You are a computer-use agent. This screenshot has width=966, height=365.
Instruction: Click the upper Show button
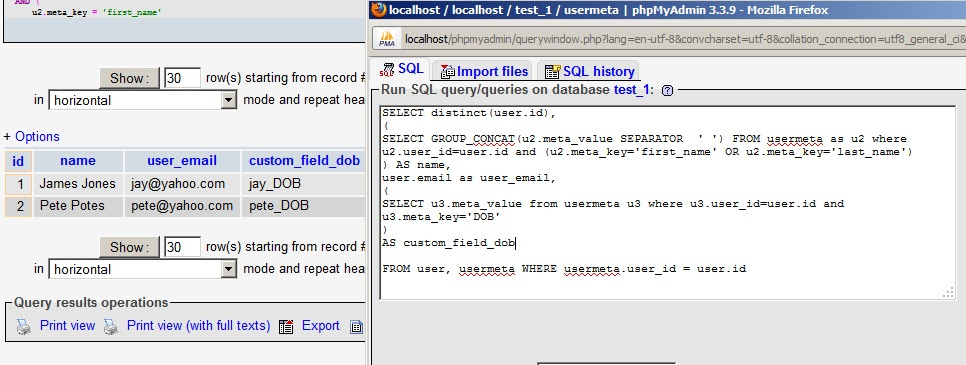point(129,78)
